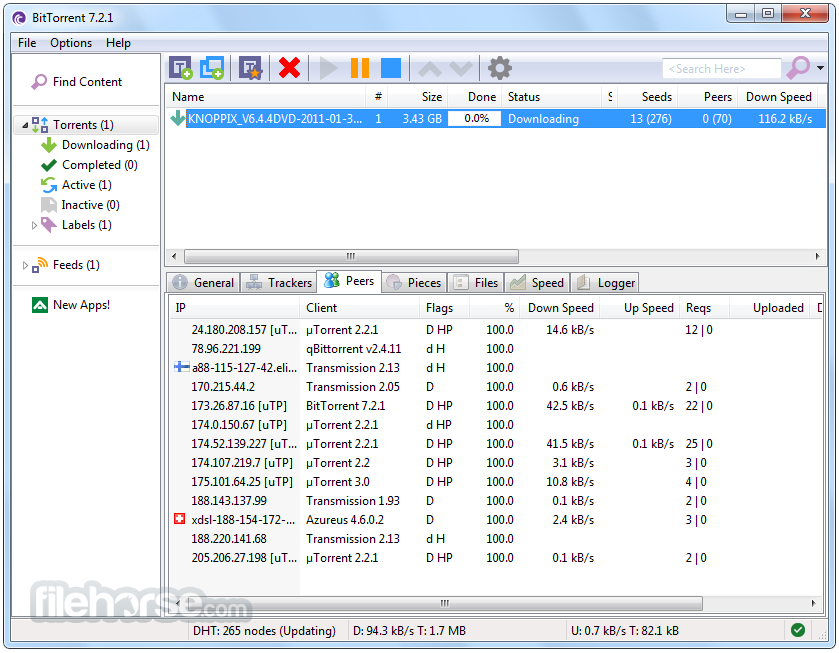839x653 pixels.
Task: Move the torrent down the queue
Action: 460,68
